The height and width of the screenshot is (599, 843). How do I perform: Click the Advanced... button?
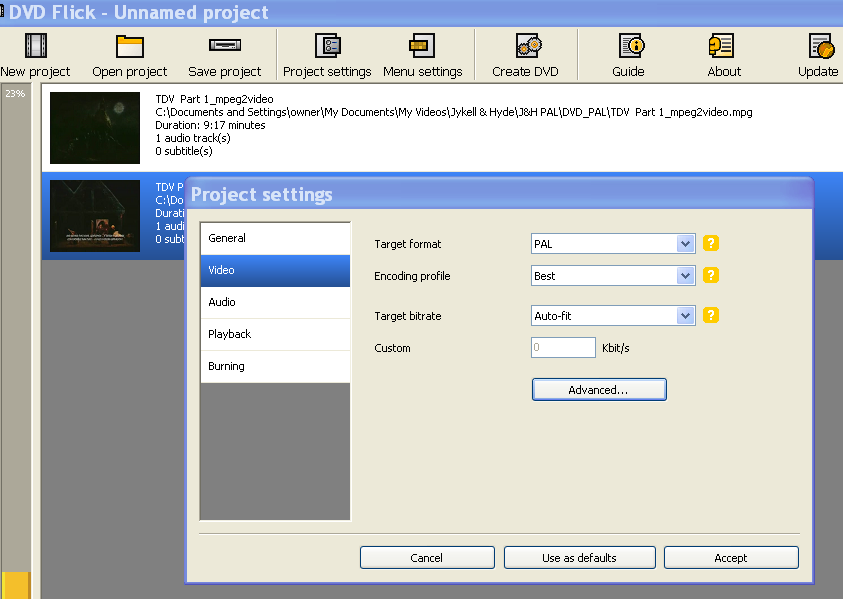[599, 390]
